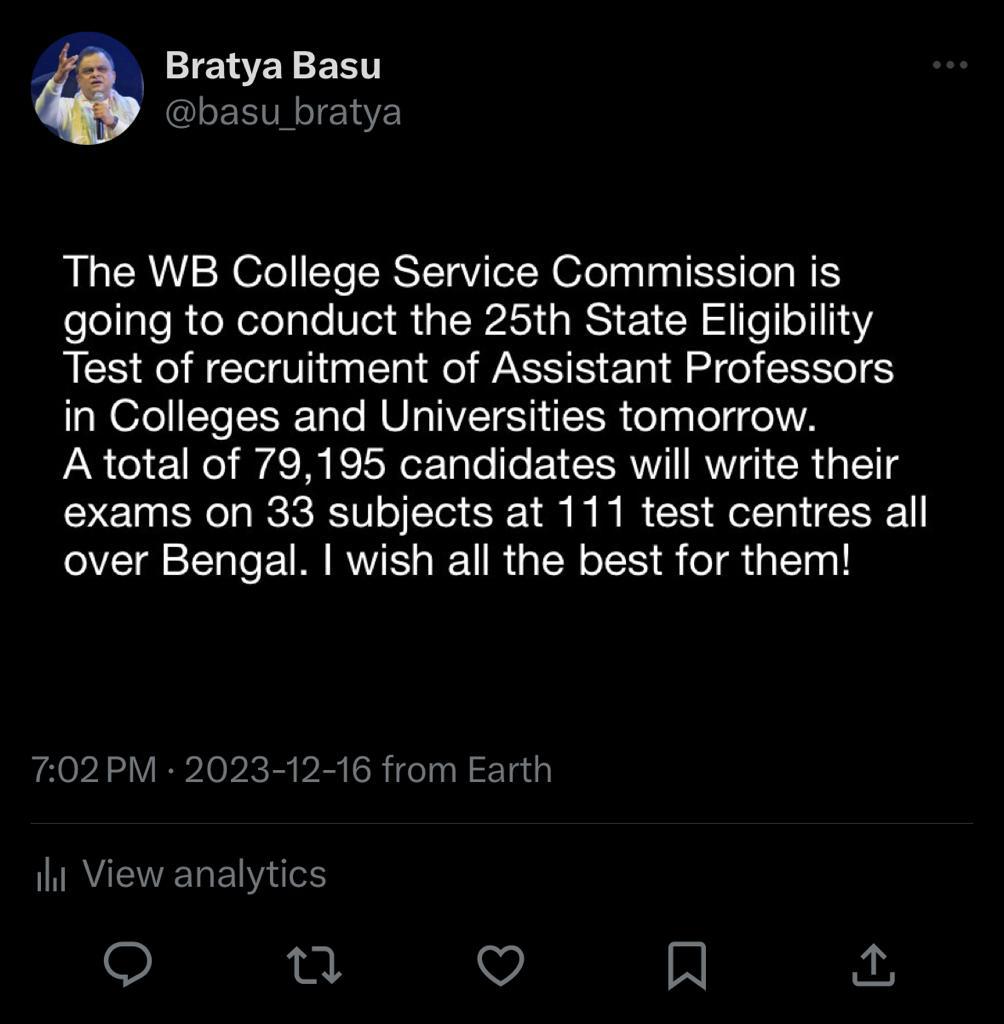Reply to Bratya Basu's tweet
1004x1024 pixels.
point(128,964)
